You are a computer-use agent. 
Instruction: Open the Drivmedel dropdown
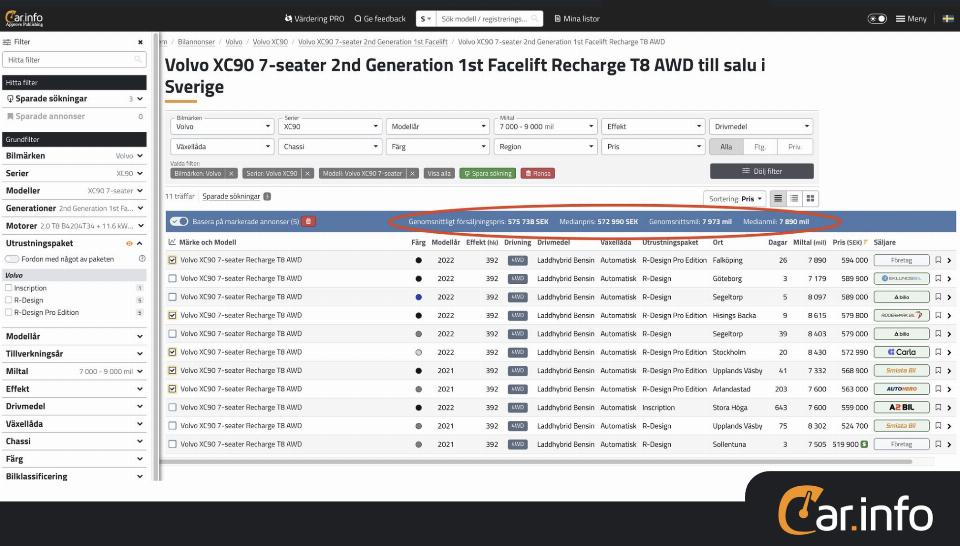coord(761,126)
